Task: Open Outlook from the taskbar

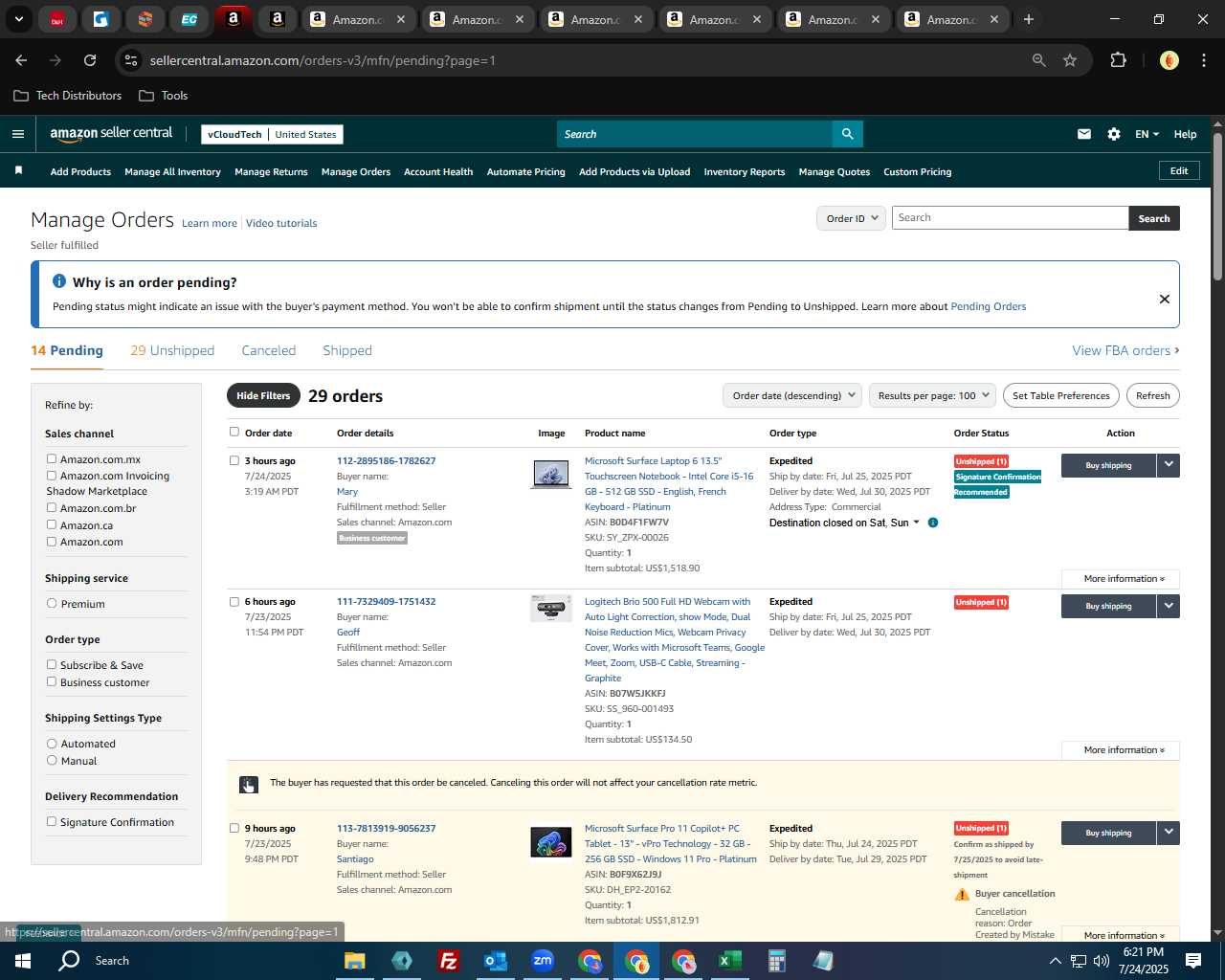Action: (x=495, y=961)
